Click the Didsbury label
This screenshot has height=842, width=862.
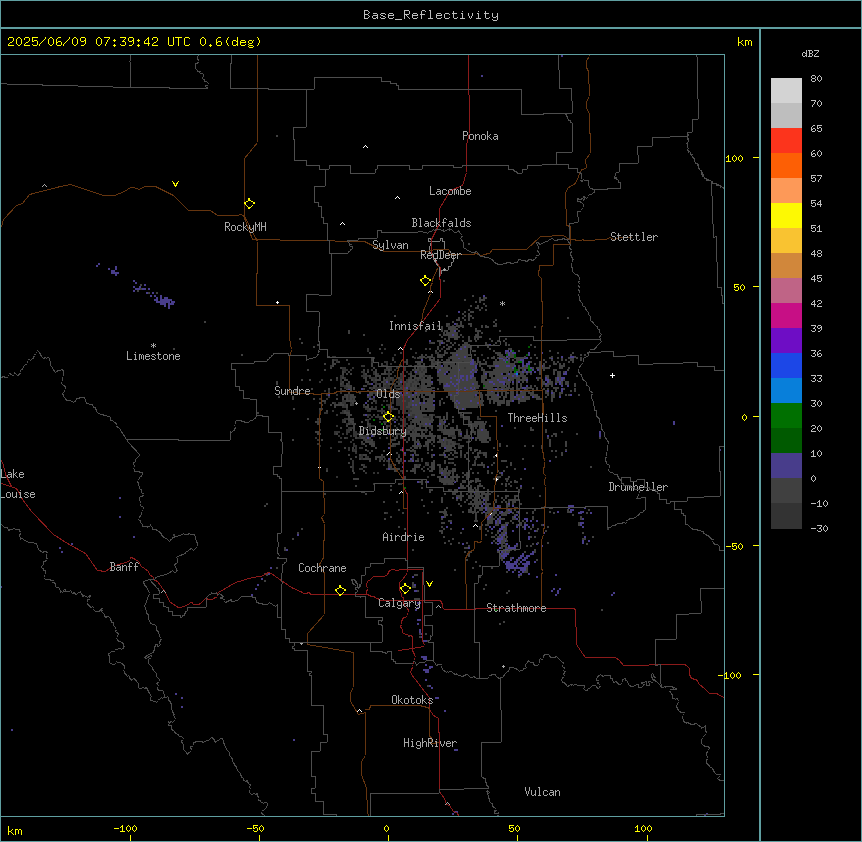pyautogui.click(x=382, y=431)
